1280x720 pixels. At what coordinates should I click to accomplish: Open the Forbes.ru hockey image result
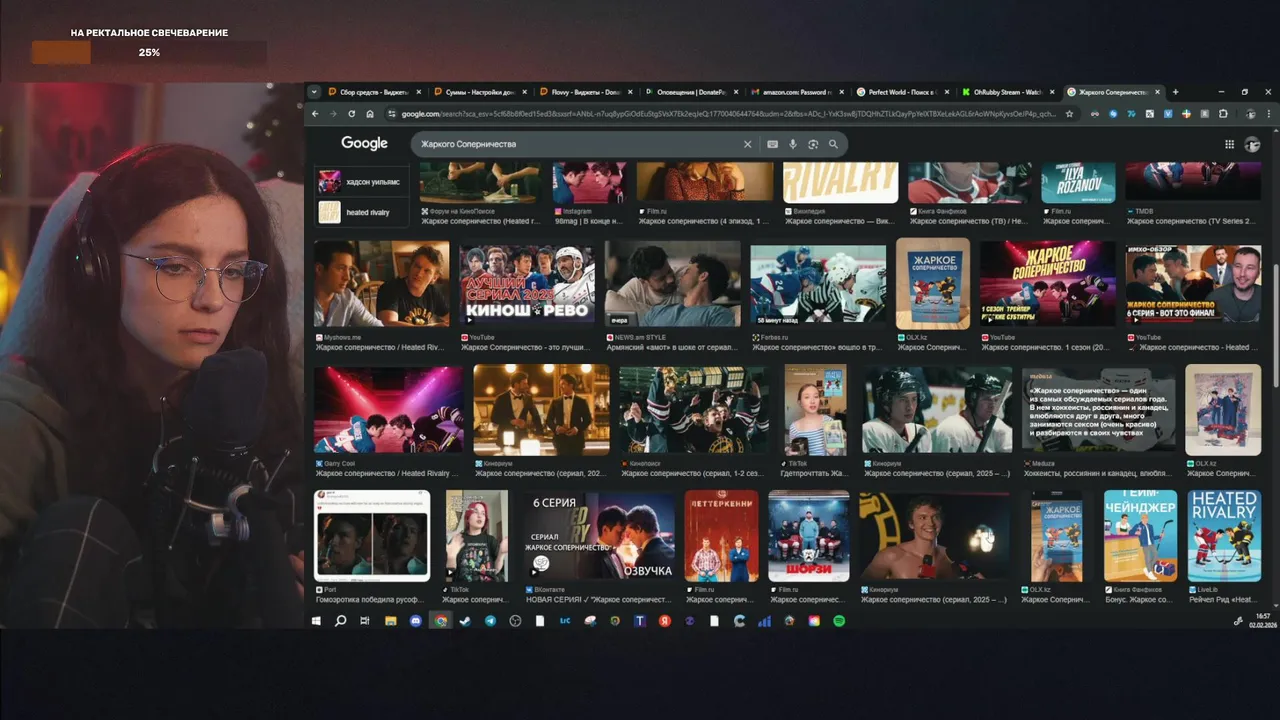818,286
